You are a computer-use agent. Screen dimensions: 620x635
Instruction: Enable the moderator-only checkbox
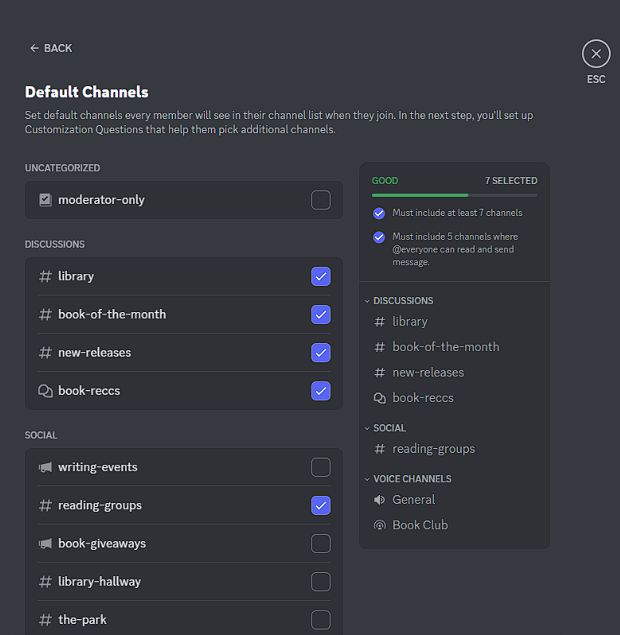coord(320,200)
